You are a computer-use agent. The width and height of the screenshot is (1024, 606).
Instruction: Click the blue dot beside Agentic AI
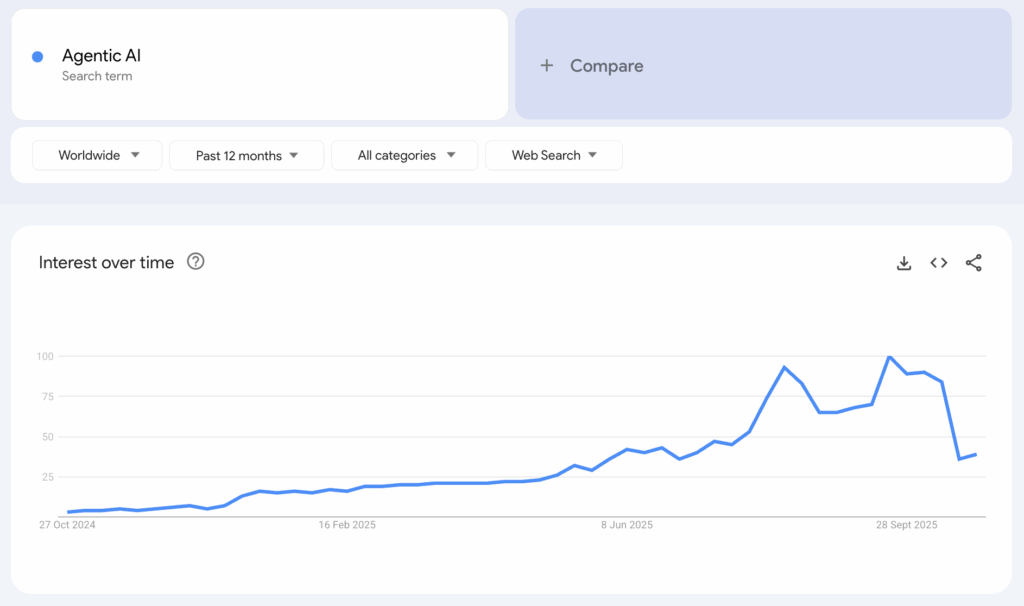38,57
